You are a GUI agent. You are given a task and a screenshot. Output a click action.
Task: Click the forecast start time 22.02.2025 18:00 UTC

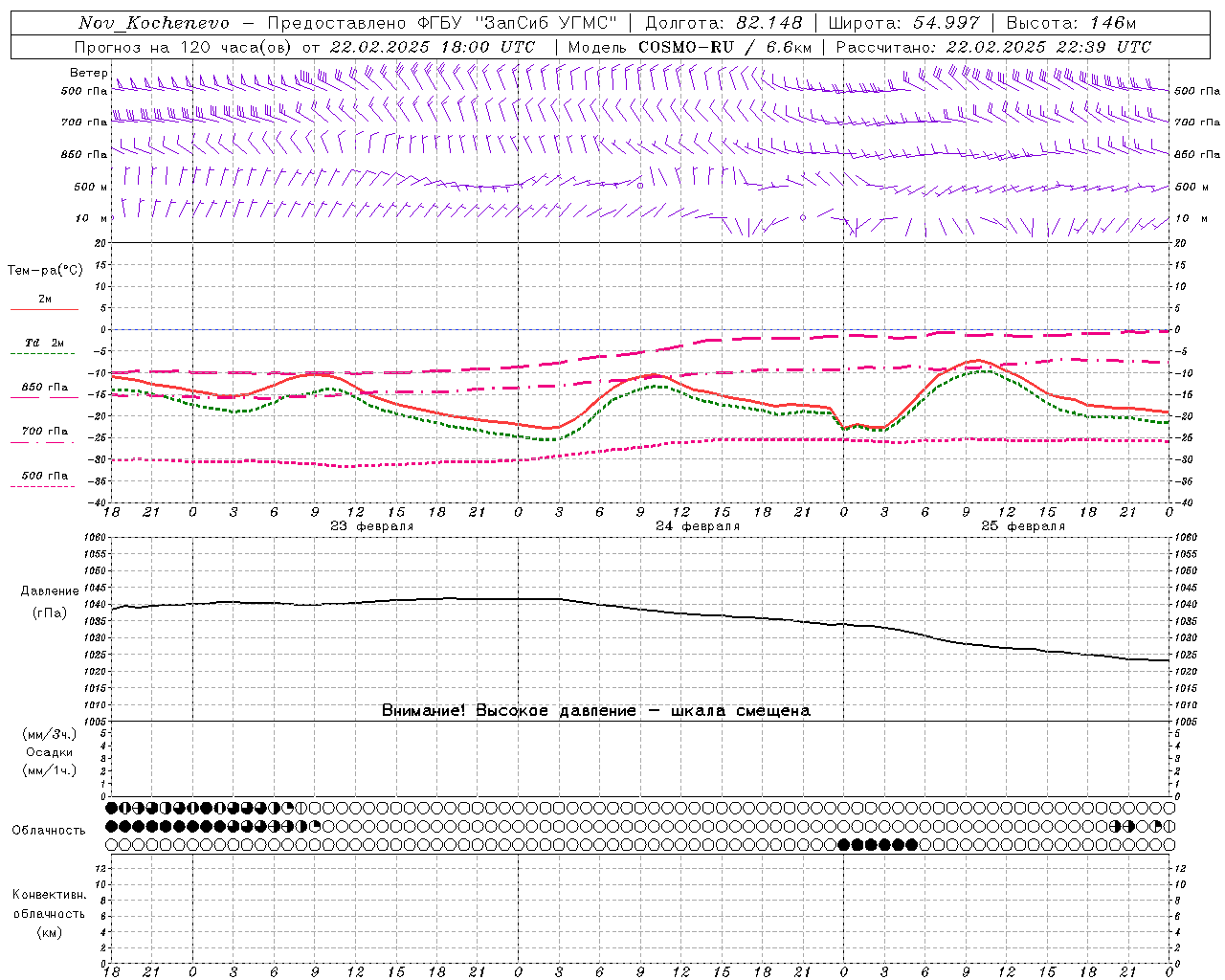pyautogui.click(x=432, y=47)
